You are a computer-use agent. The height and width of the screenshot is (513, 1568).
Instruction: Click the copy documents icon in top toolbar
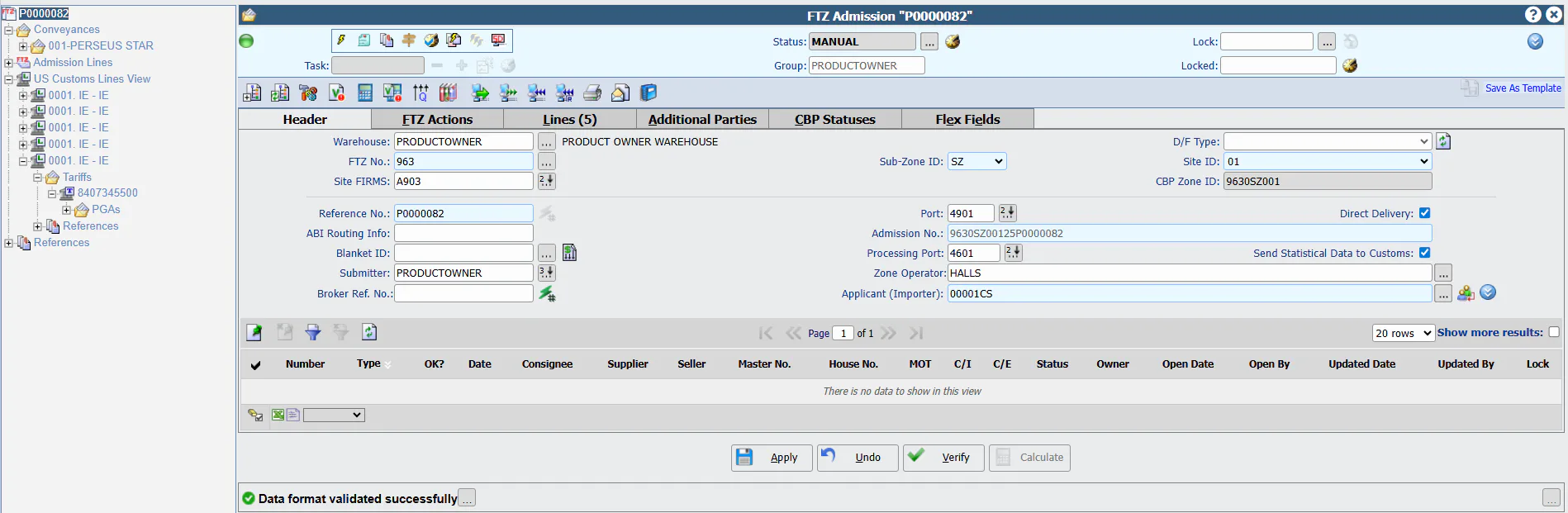[x=387, y=40]
